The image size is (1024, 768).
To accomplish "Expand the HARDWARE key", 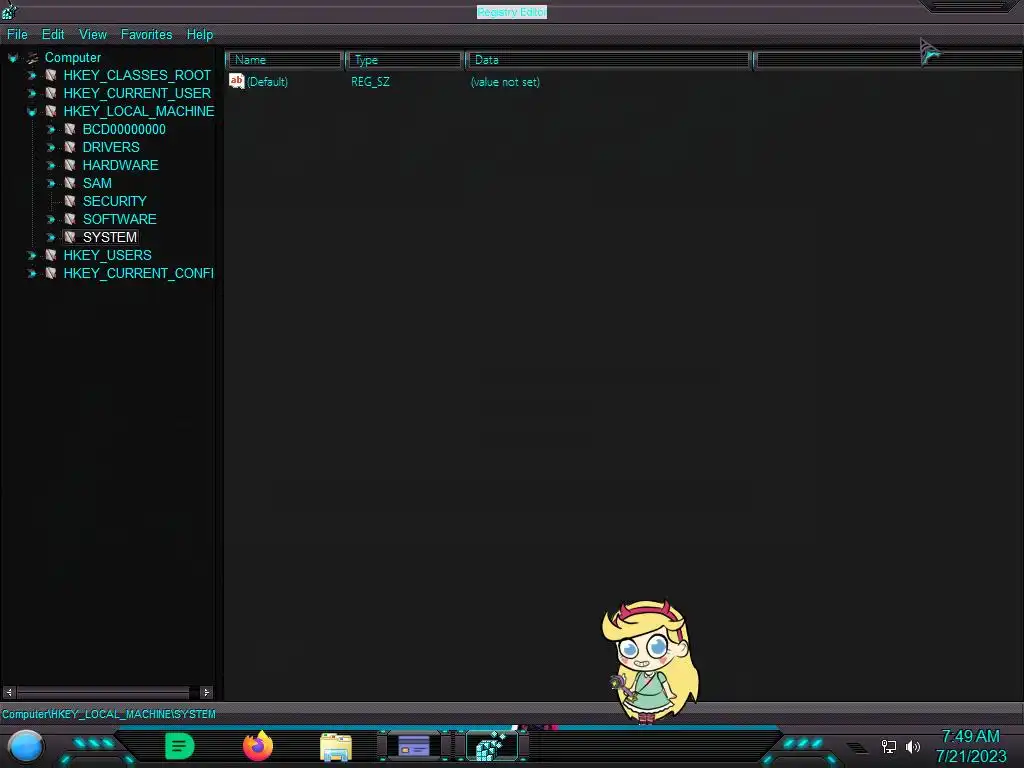I will click(x=50, y=165).
